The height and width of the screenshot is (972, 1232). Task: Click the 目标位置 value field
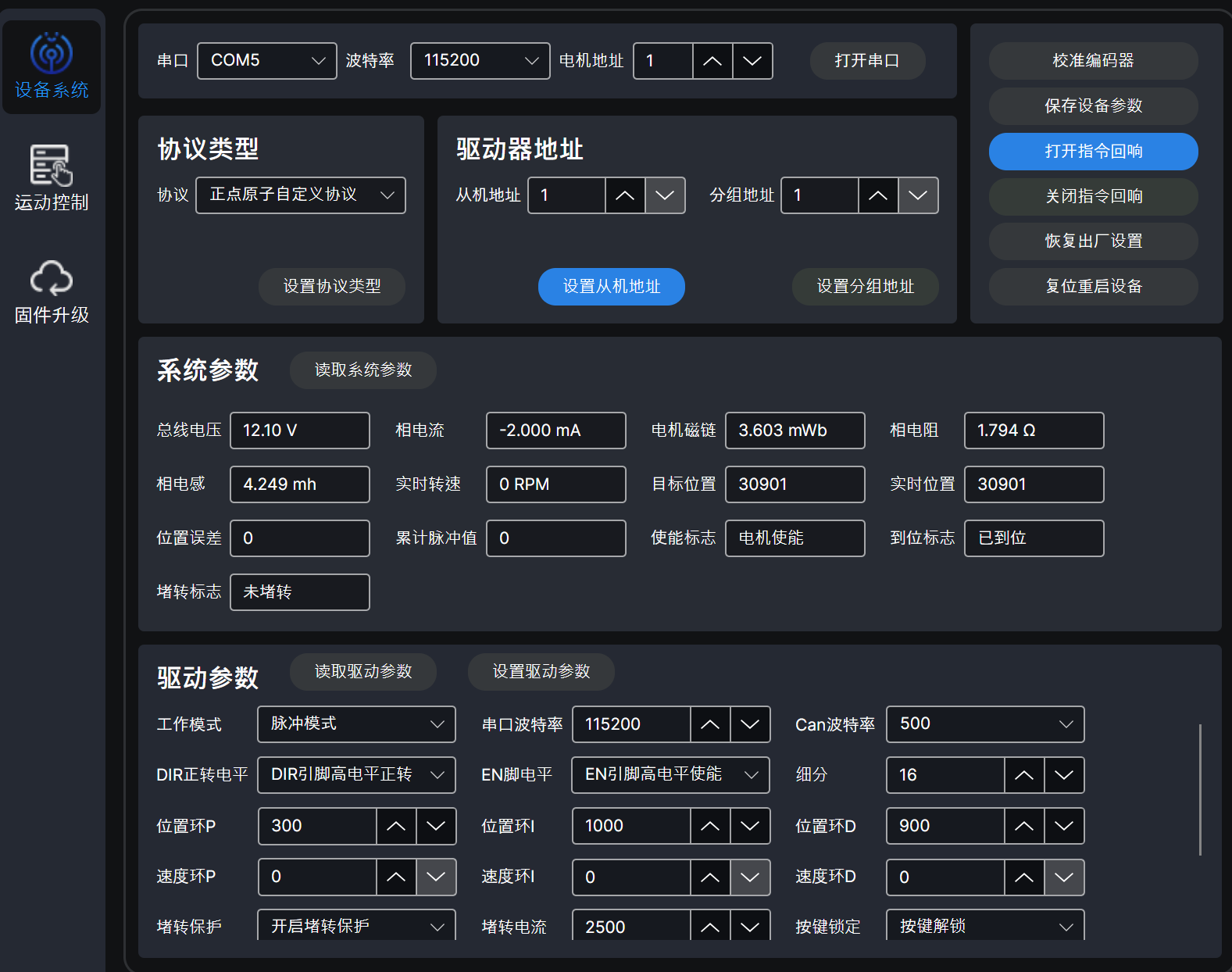[x=795, y=484]
